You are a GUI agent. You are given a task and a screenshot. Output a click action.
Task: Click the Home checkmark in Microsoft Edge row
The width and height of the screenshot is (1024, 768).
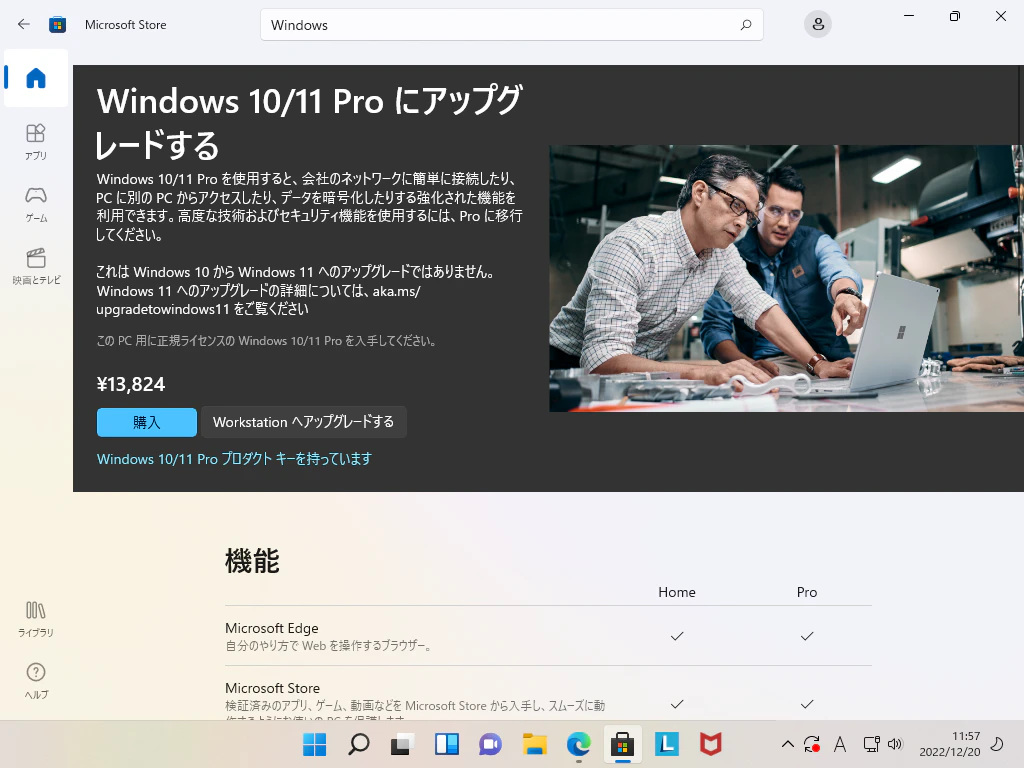(x=677, y=636)
